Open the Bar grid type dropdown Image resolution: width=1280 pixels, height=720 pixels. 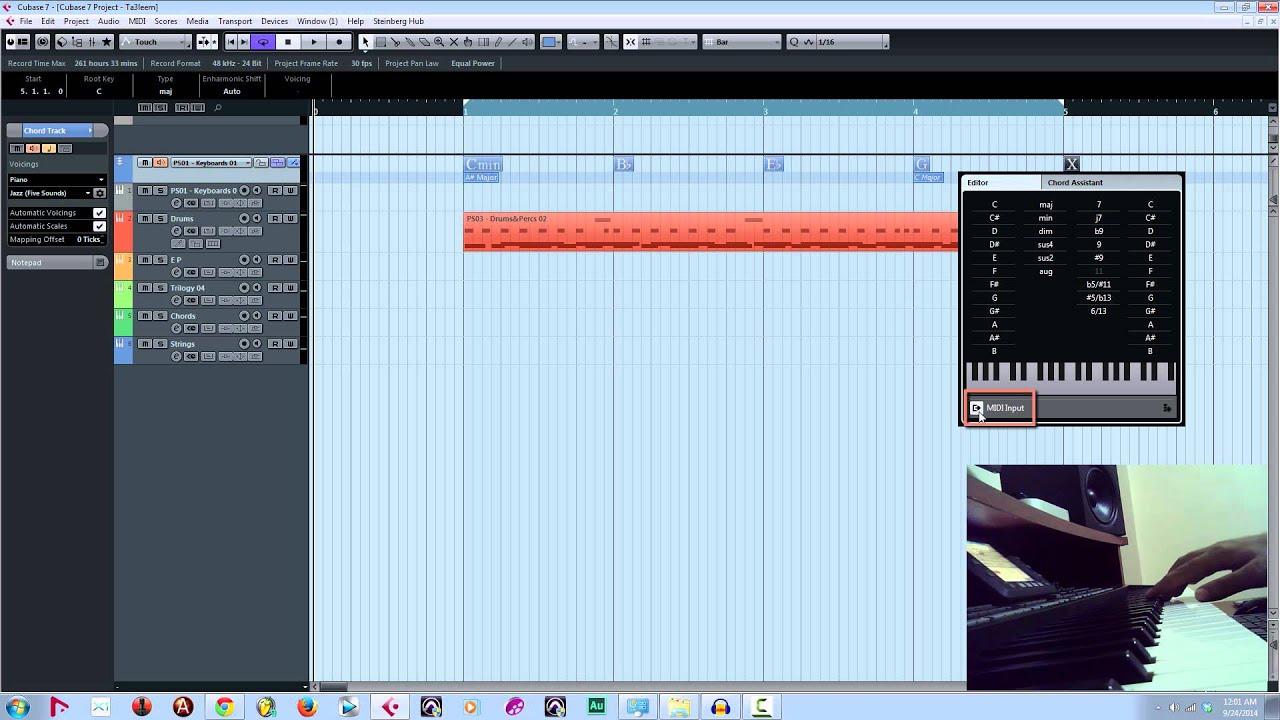pos(741,42)
